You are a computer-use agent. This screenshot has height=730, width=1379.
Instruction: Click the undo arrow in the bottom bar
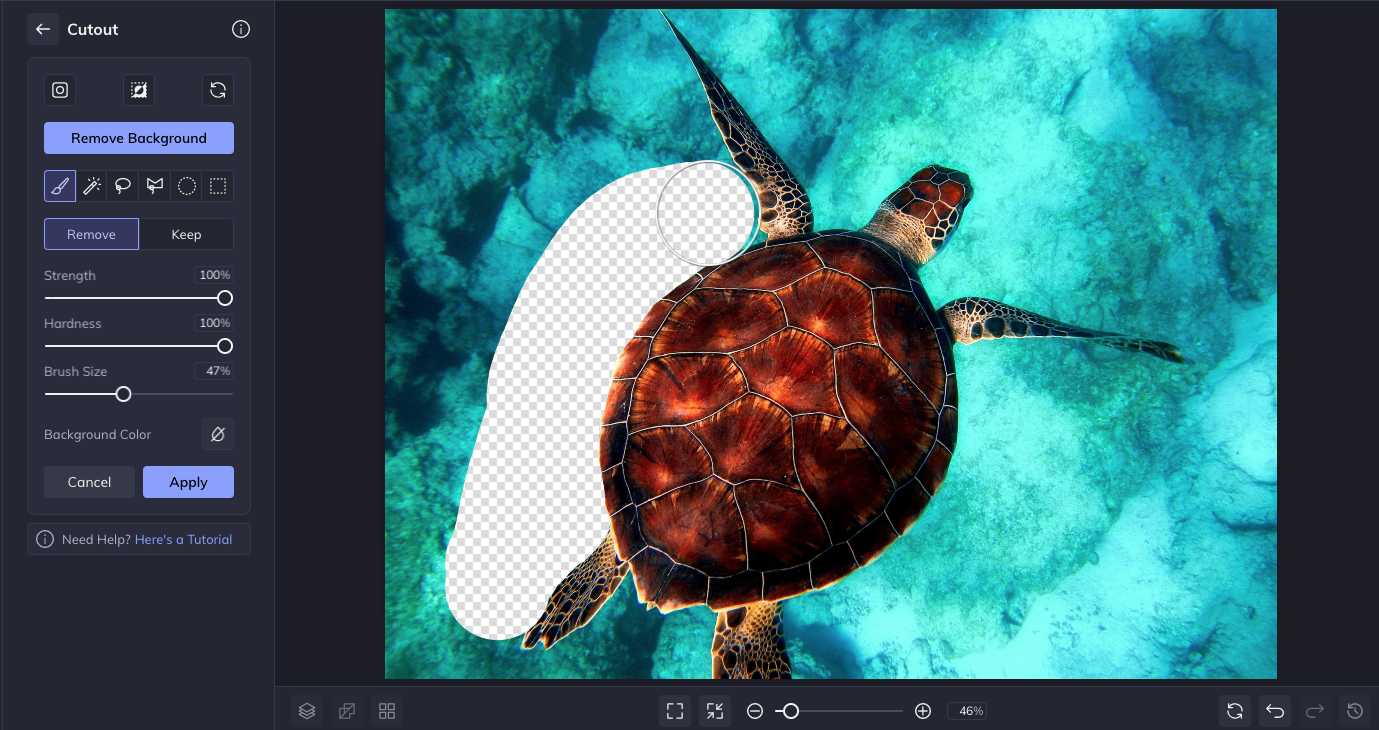tap(1275, 711)
